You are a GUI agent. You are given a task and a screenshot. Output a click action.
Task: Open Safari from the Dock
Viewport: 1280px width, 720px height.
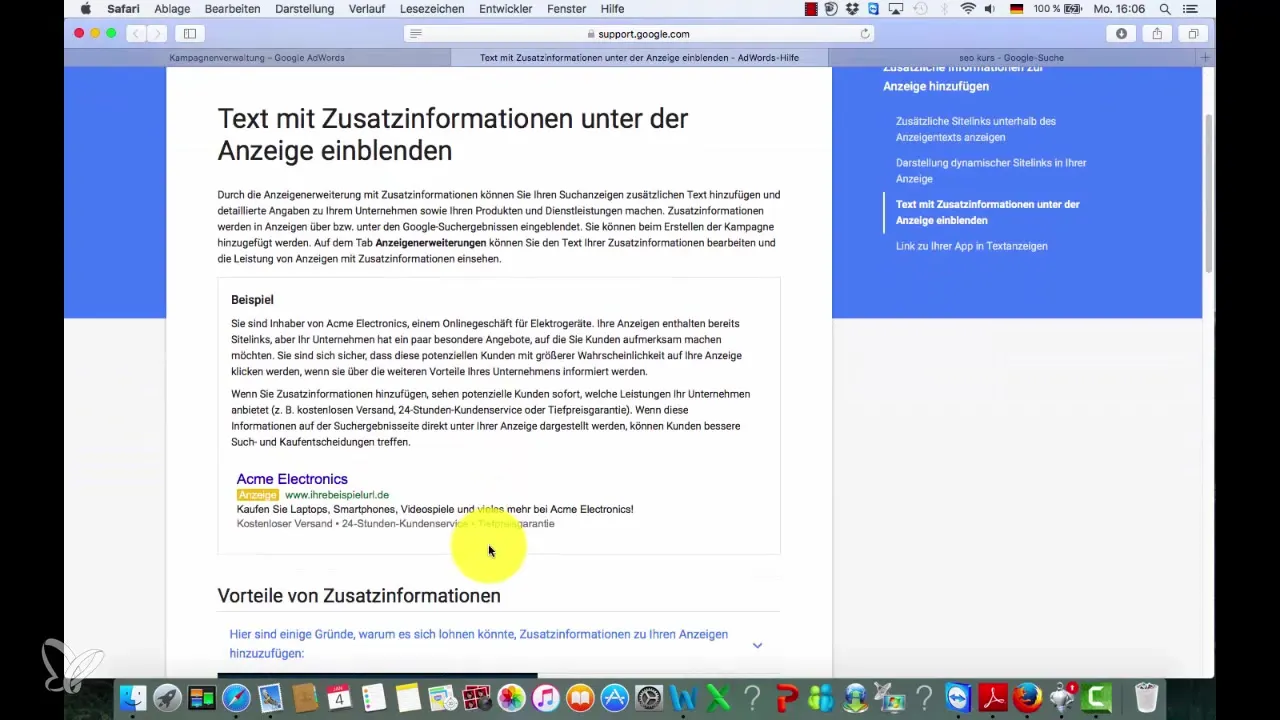tap(236, 697)
